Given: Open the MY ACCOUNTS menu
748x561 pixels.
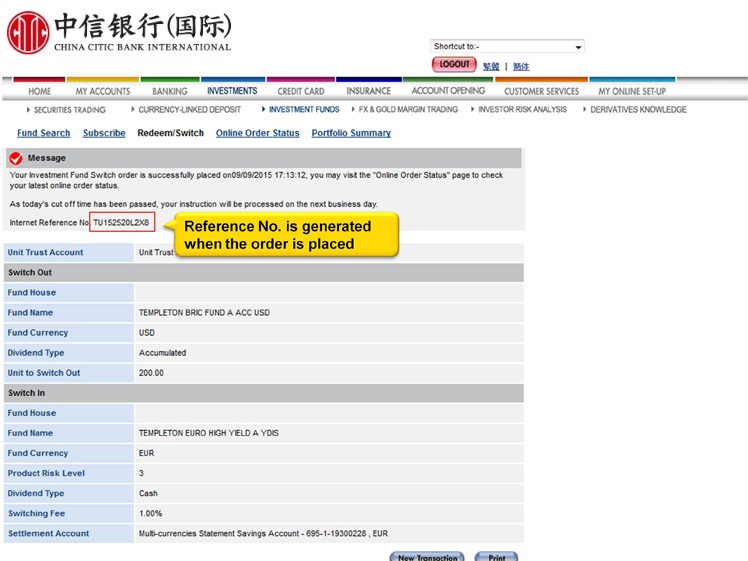Looking at the screenshot, I should (103, 91).
